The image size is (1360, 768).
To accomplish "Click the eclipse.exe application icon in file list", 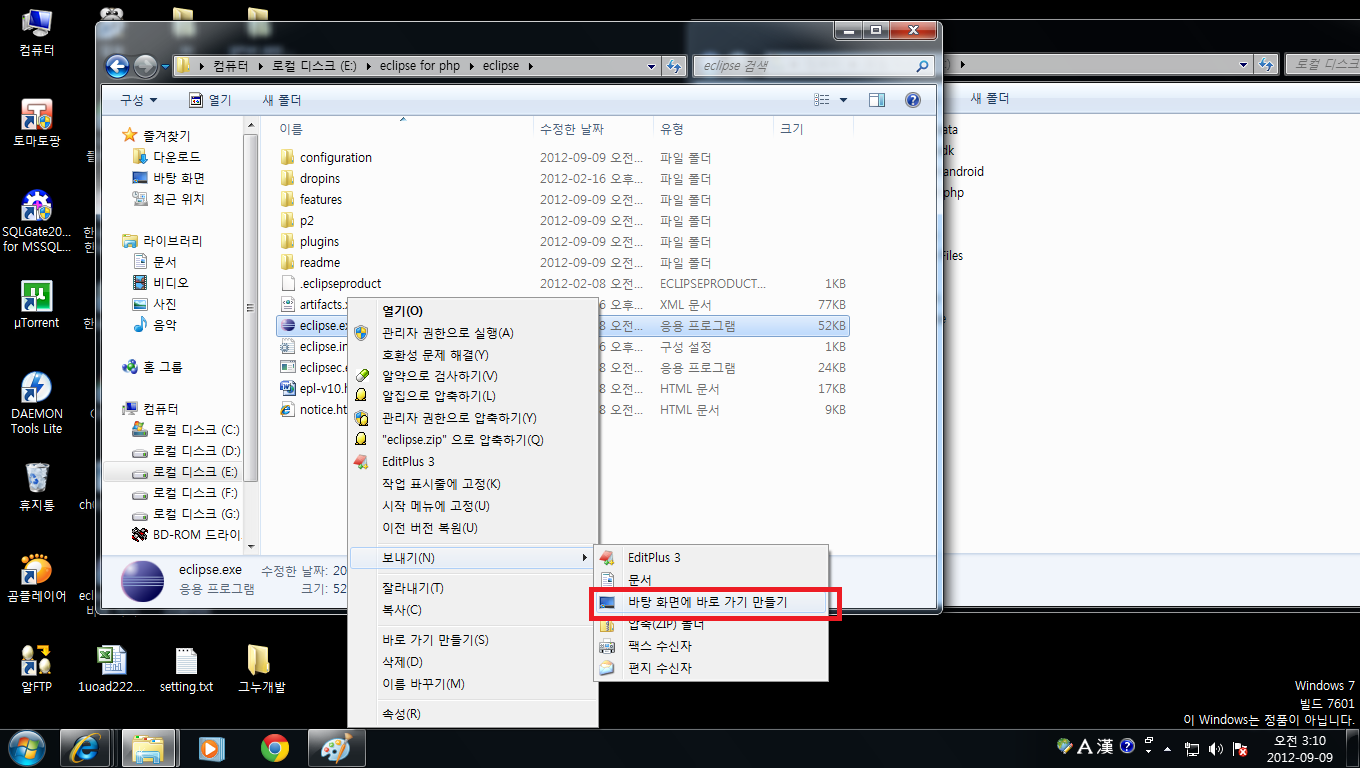I will (x=288, y=325).
